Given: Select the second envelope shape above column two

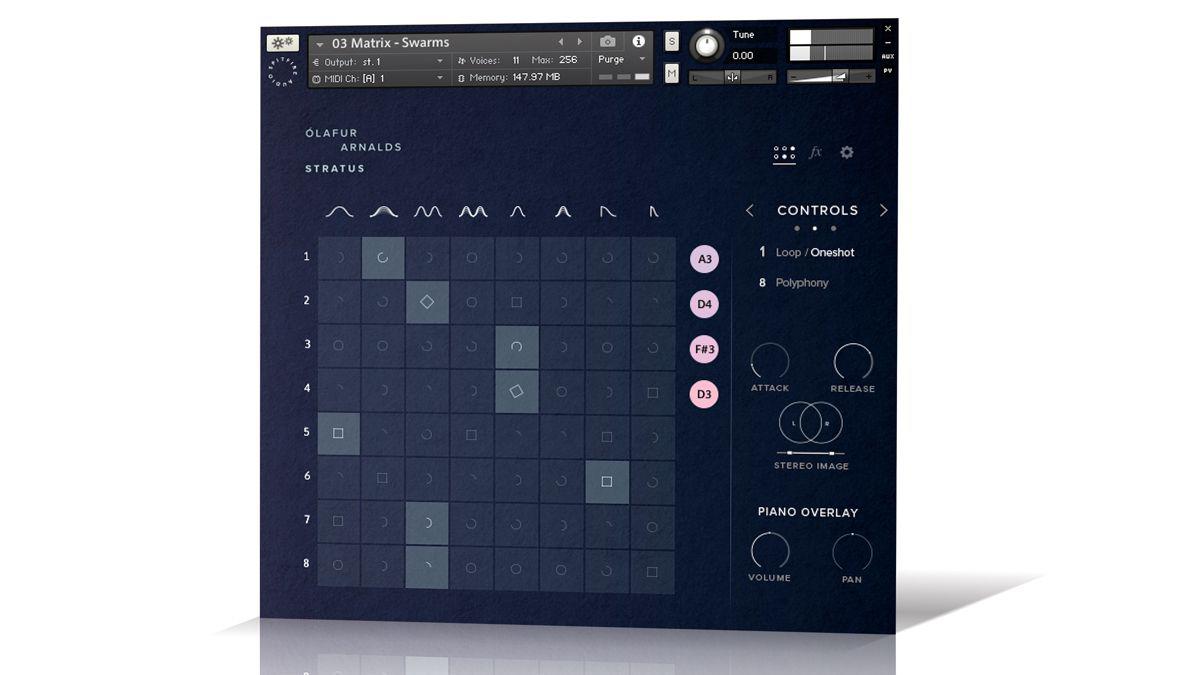Looking at the screenshot, I should pos(384,211).
